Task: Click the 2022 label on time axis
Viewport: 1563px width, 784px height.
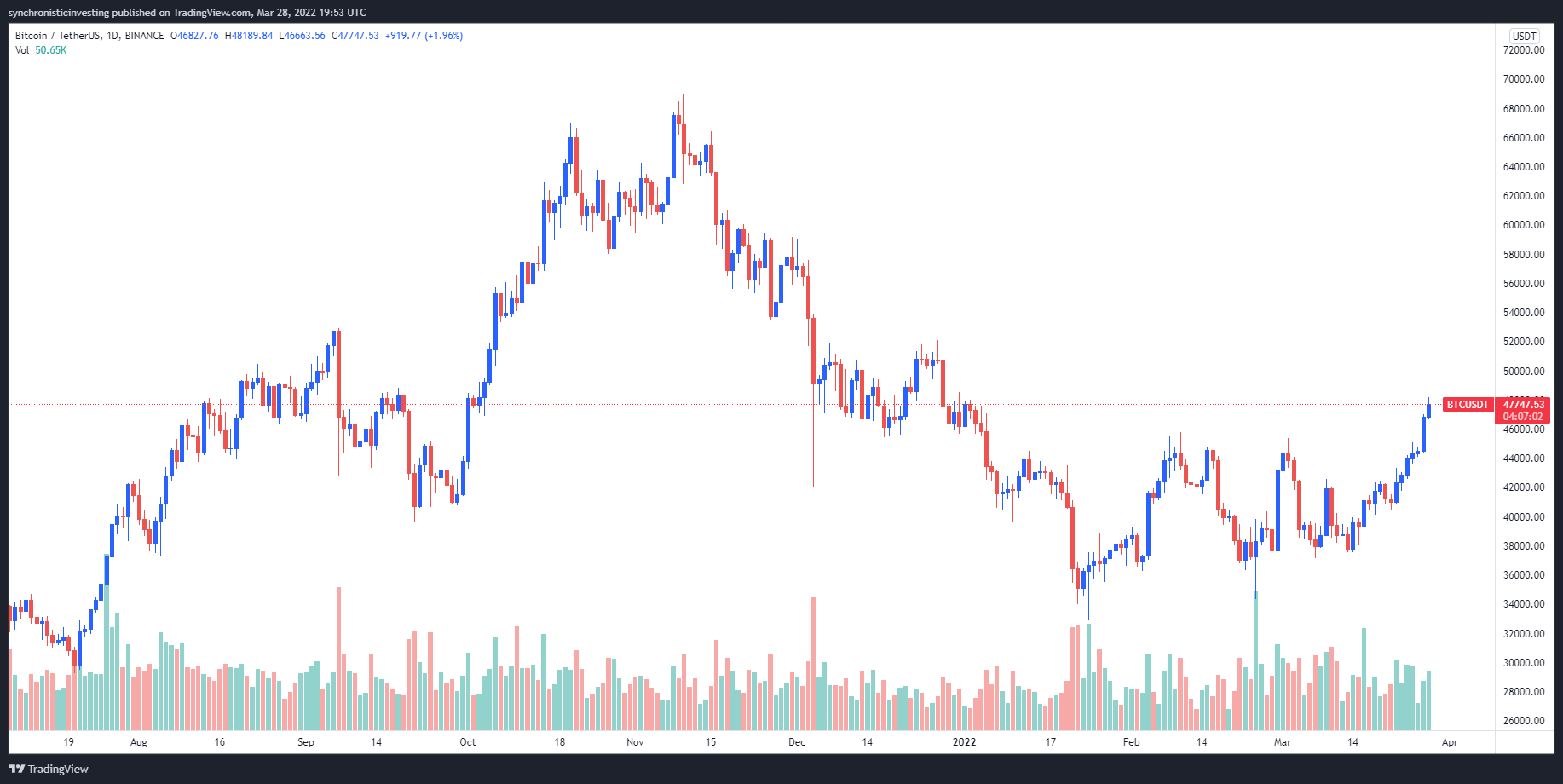Action: (964, 742)
